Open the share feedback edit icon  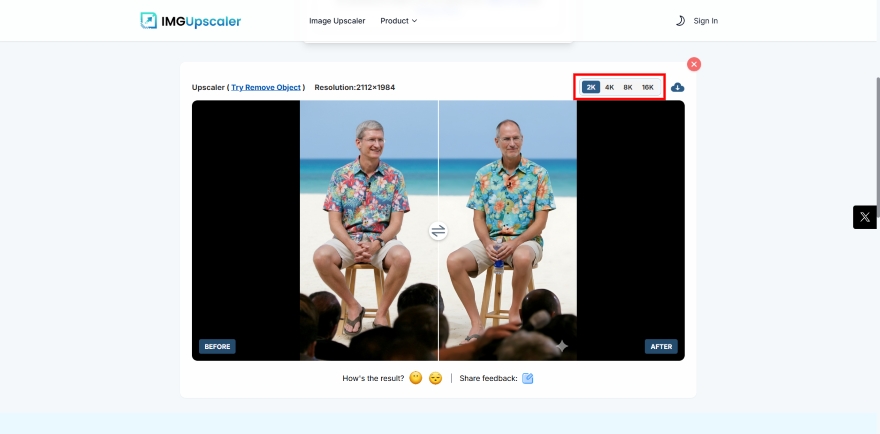[x=528, y=378]
